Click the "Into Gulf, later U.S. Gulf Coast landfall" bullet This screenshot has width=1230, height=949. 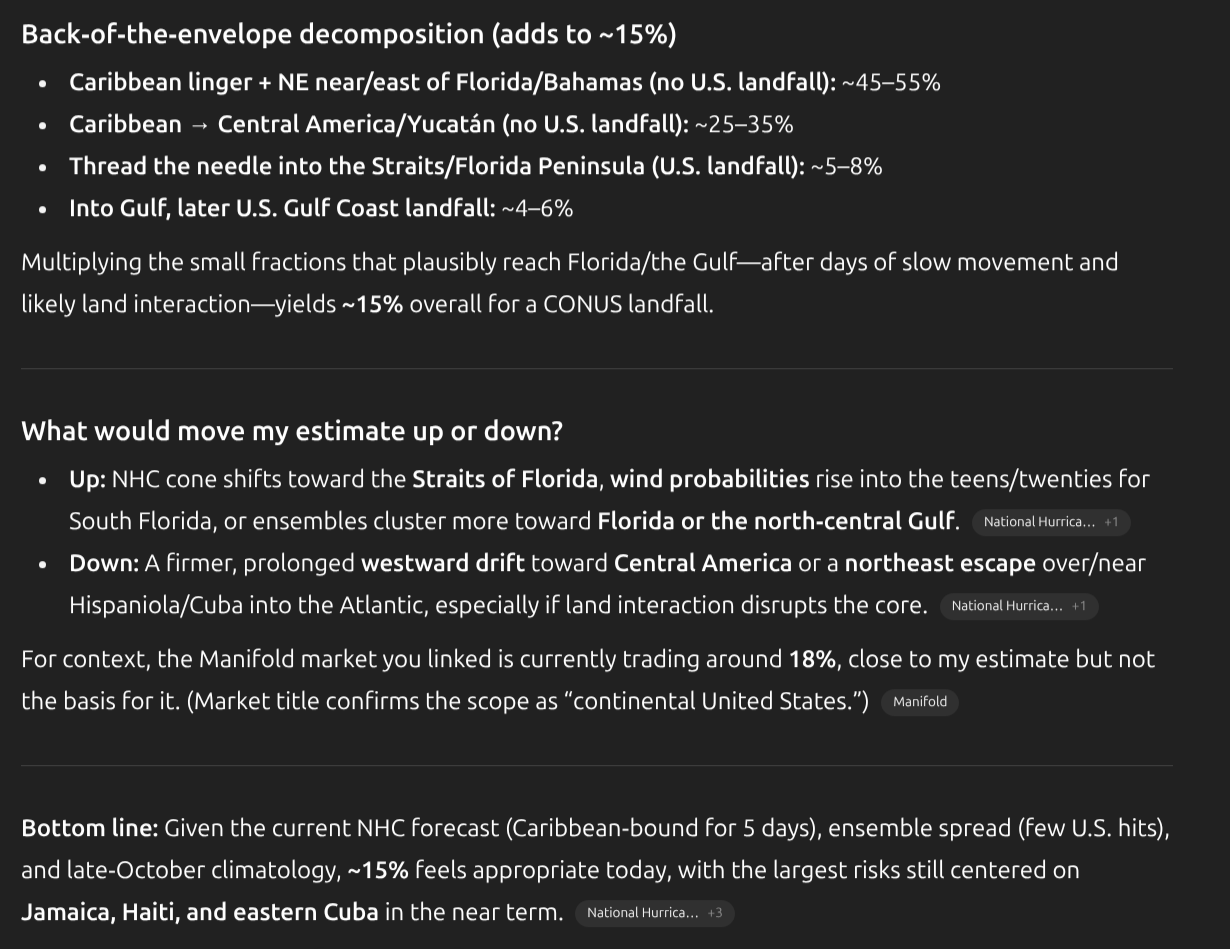coord(281,208)
